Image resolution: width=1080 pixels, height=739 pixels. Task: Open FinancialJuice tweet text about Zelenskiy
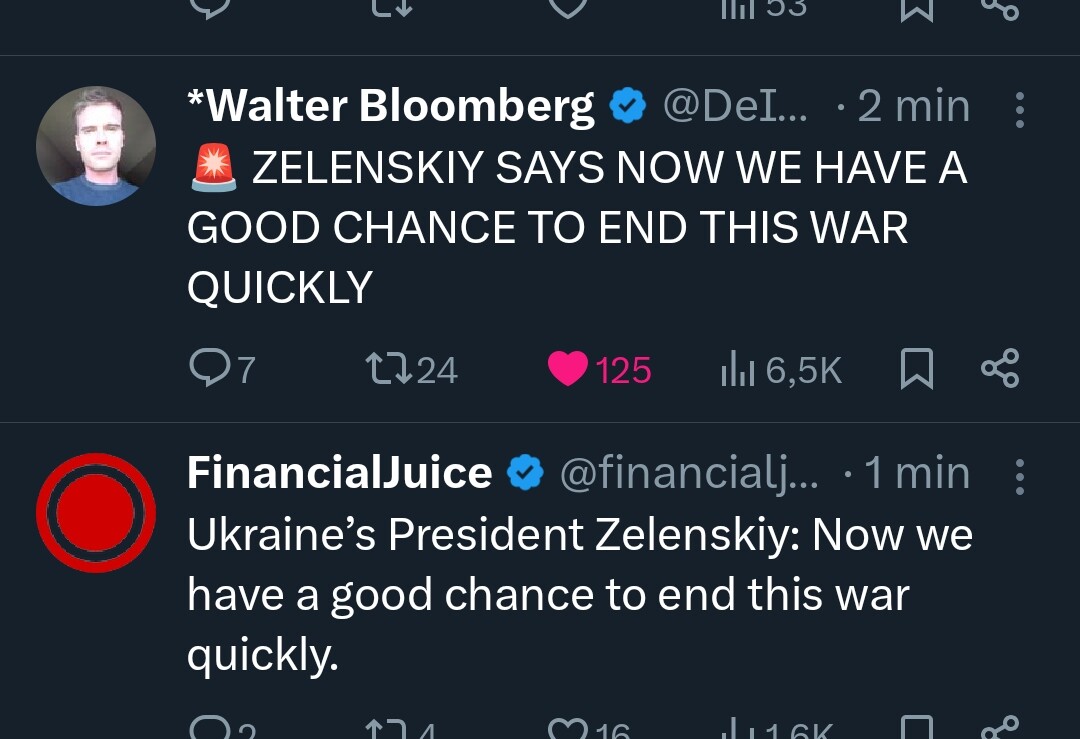tap(579, 594)
